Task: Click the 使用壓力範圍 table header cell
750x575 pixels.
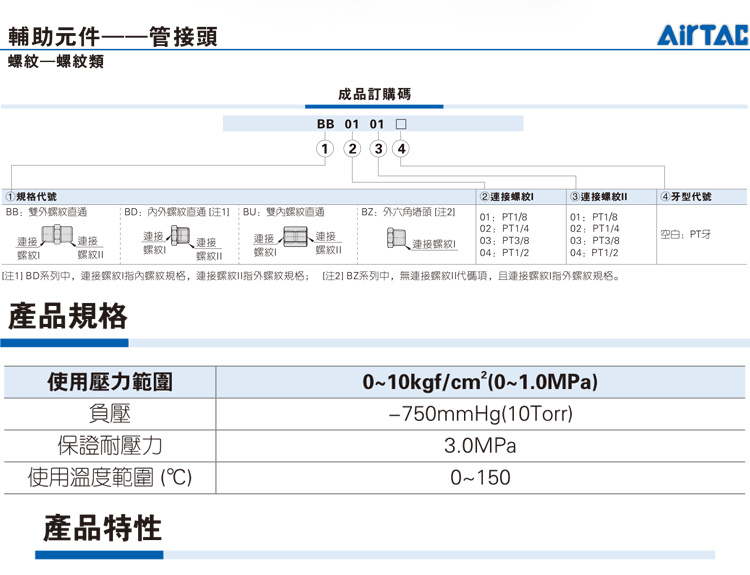Action: coord(110,382)
